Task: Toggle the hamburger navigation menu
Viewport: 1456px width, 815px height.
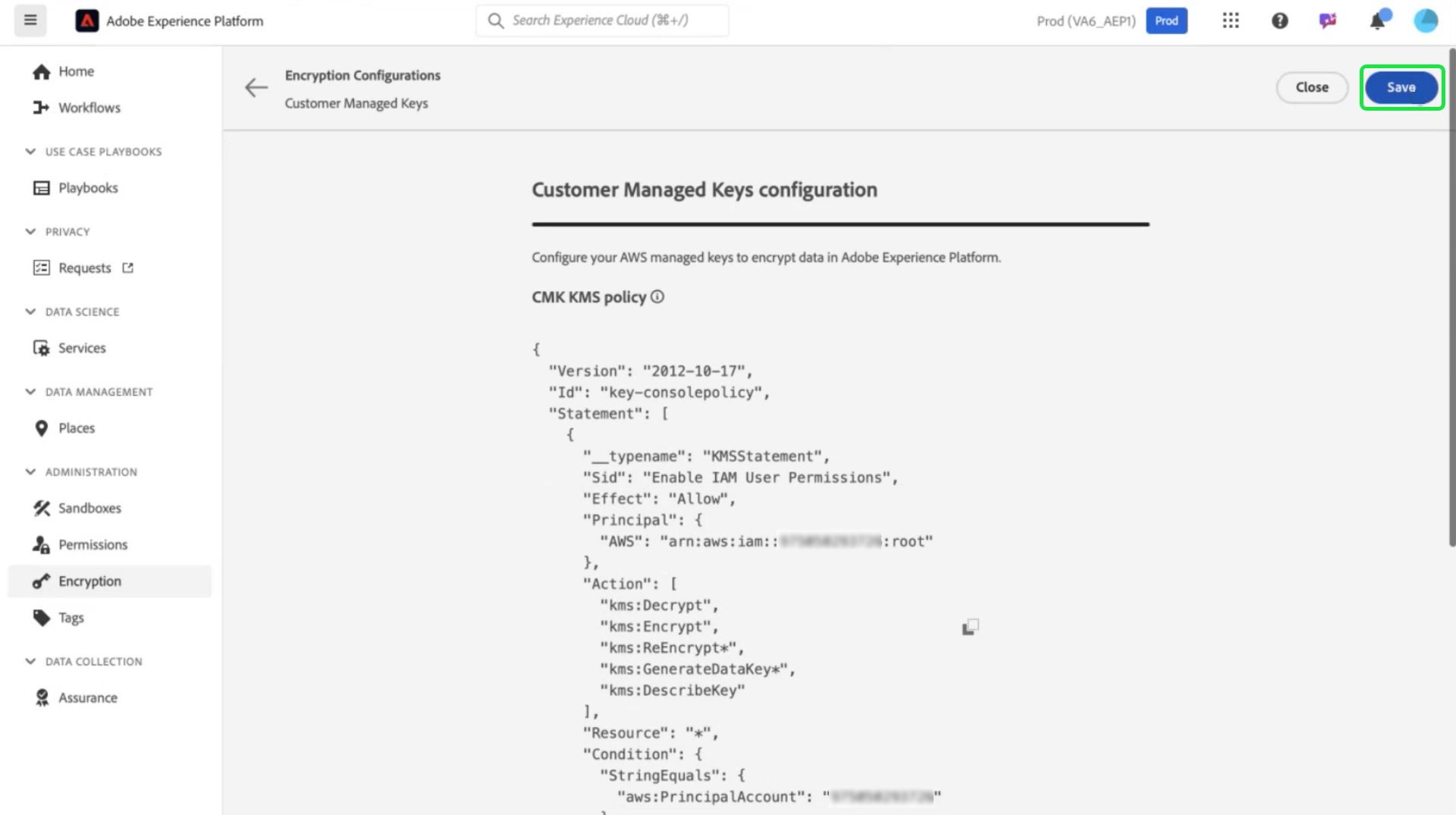Action: 30,20
